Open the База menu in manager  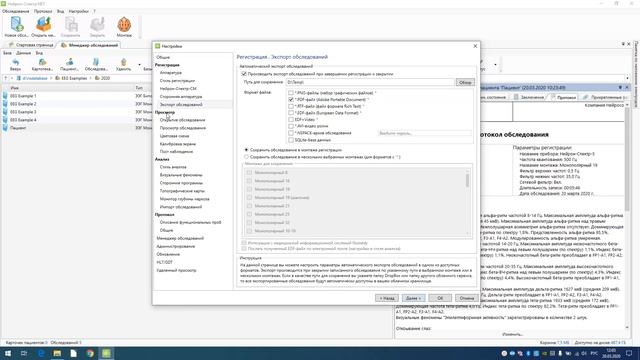pyautogui.click(x=7, y=53)
